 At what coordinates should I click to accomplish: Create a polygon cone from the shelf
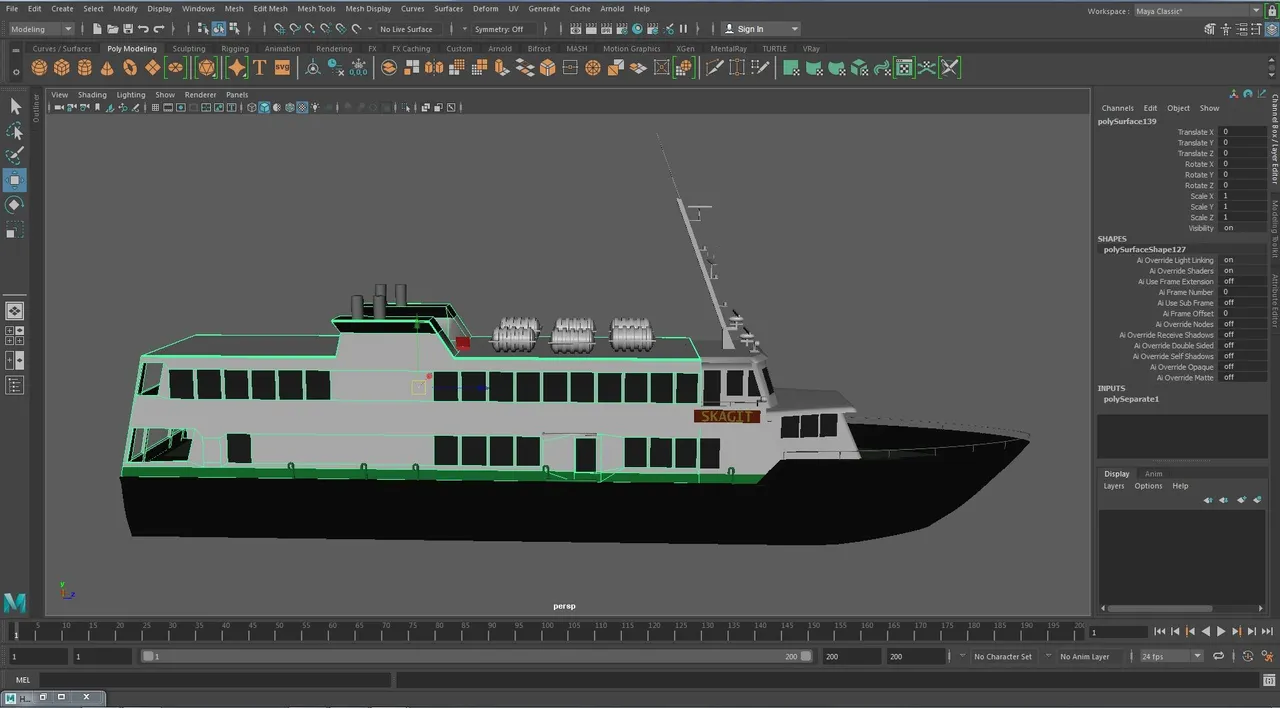(x=107, y=68)
